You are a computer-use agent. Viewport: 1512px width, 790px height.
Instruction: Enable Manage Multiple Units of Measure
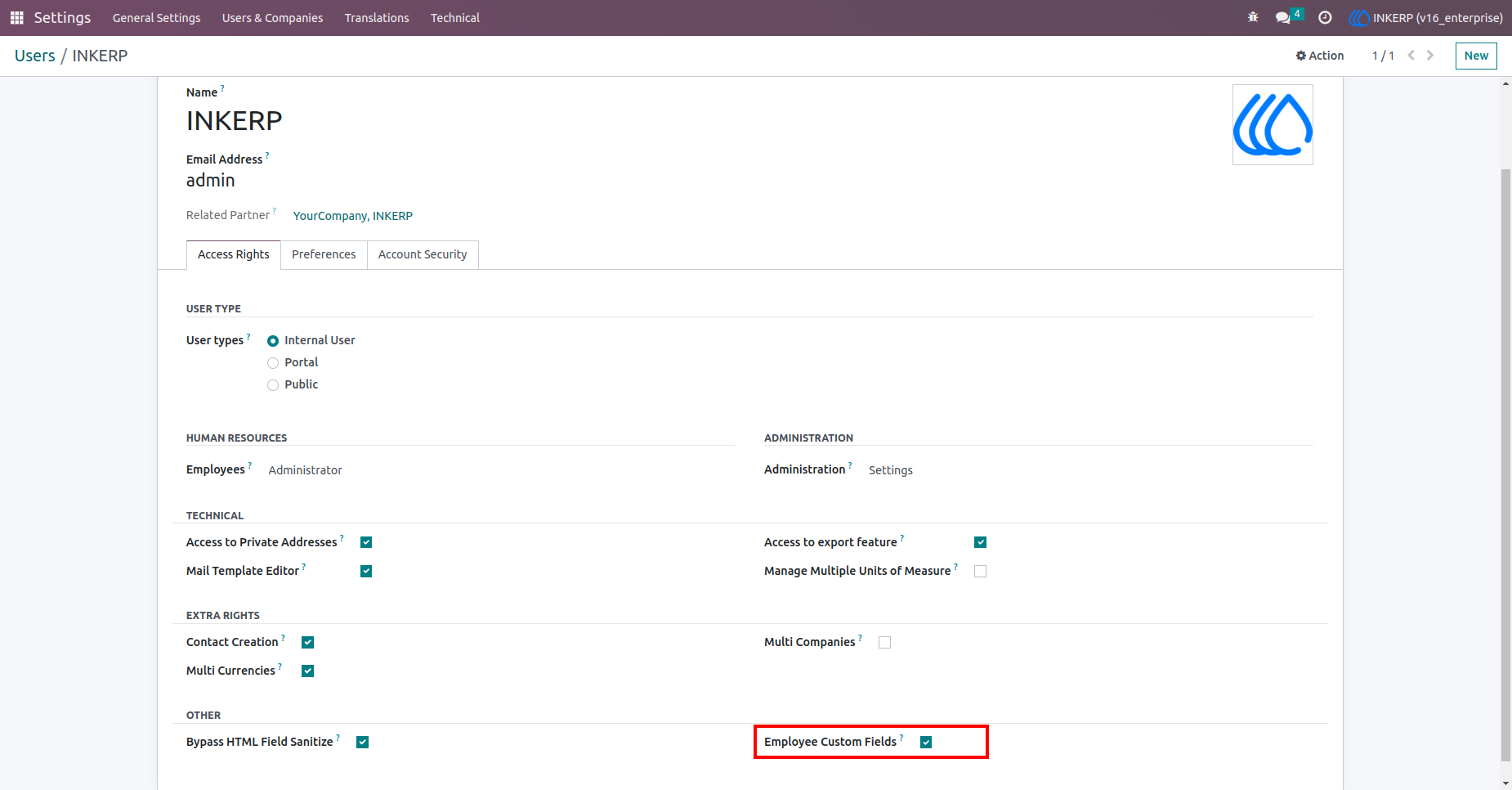click(x=981, y=571)
